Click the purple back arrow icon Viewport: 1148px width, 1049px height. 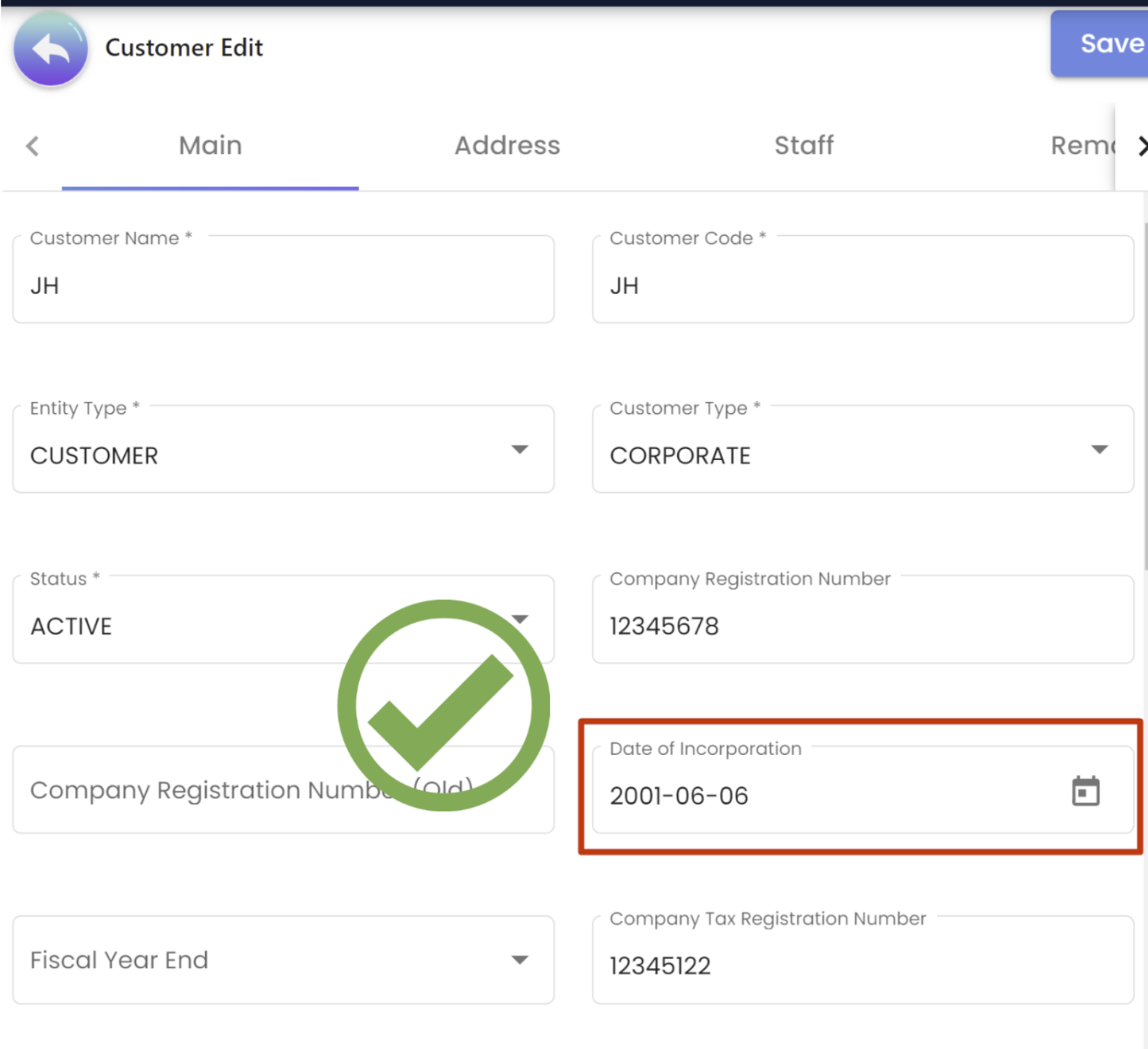pos(50,49)
